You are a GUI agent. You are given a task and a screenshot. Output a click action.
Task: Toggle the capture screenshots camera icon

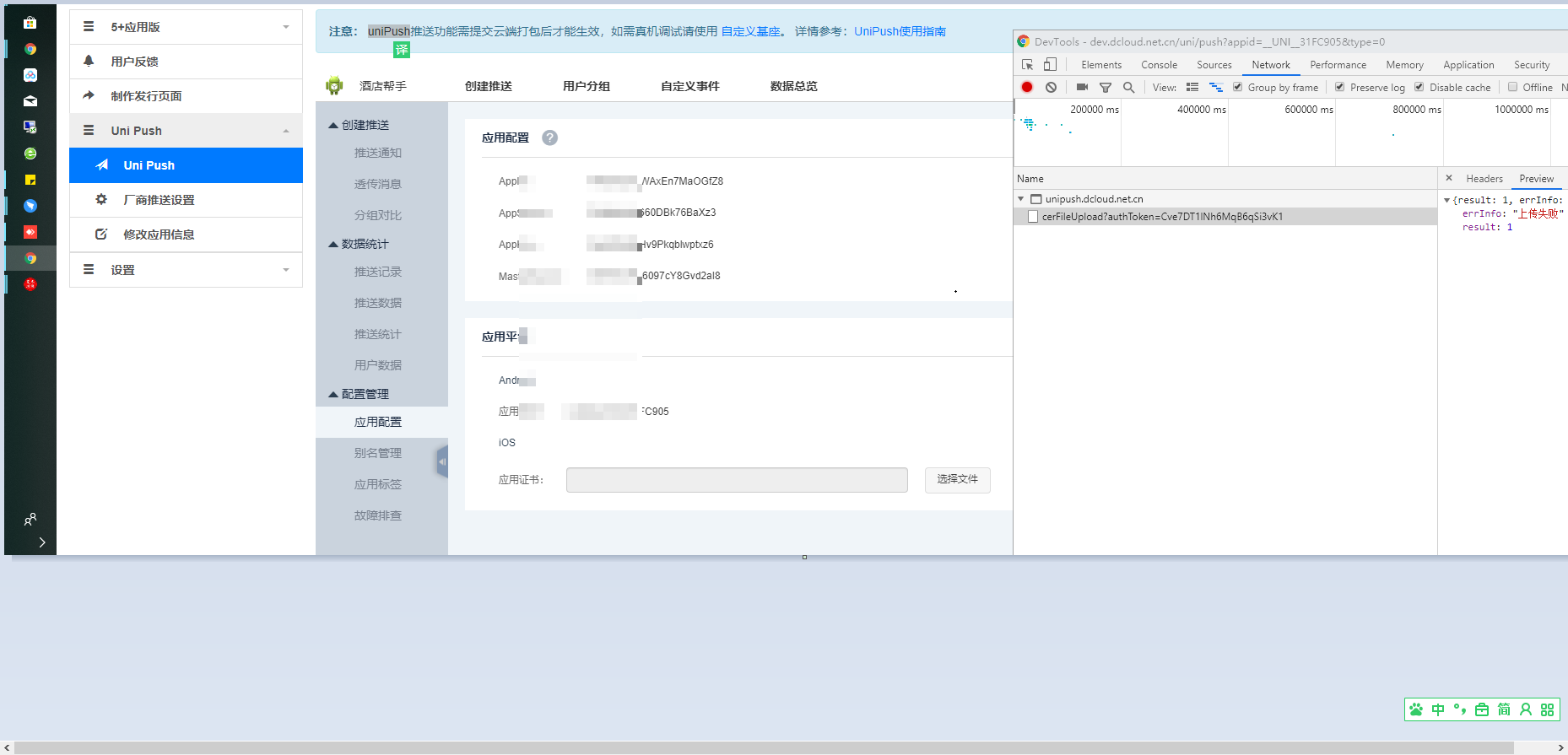click(1082, 87)
